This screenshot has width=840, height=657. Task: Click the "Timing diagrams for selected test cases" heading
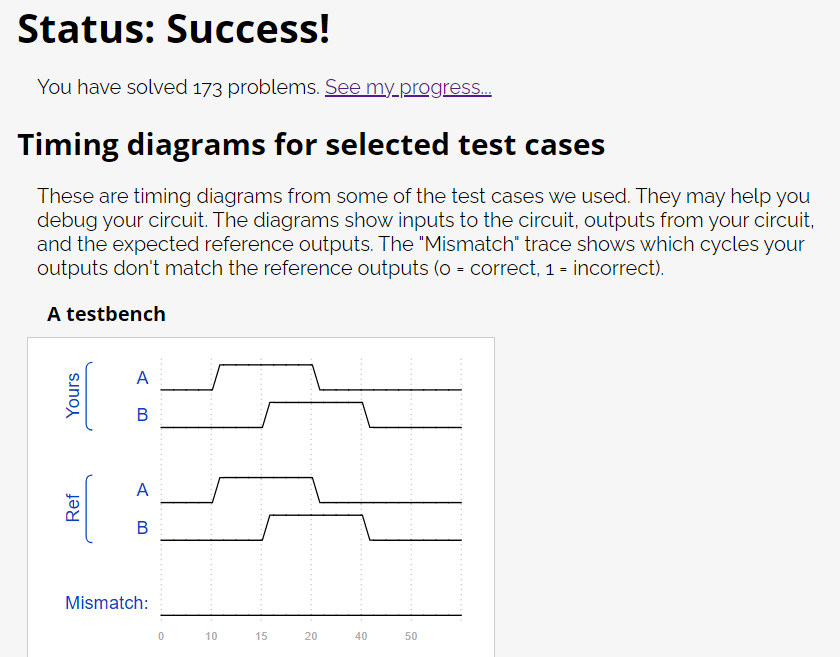point(311,144)
